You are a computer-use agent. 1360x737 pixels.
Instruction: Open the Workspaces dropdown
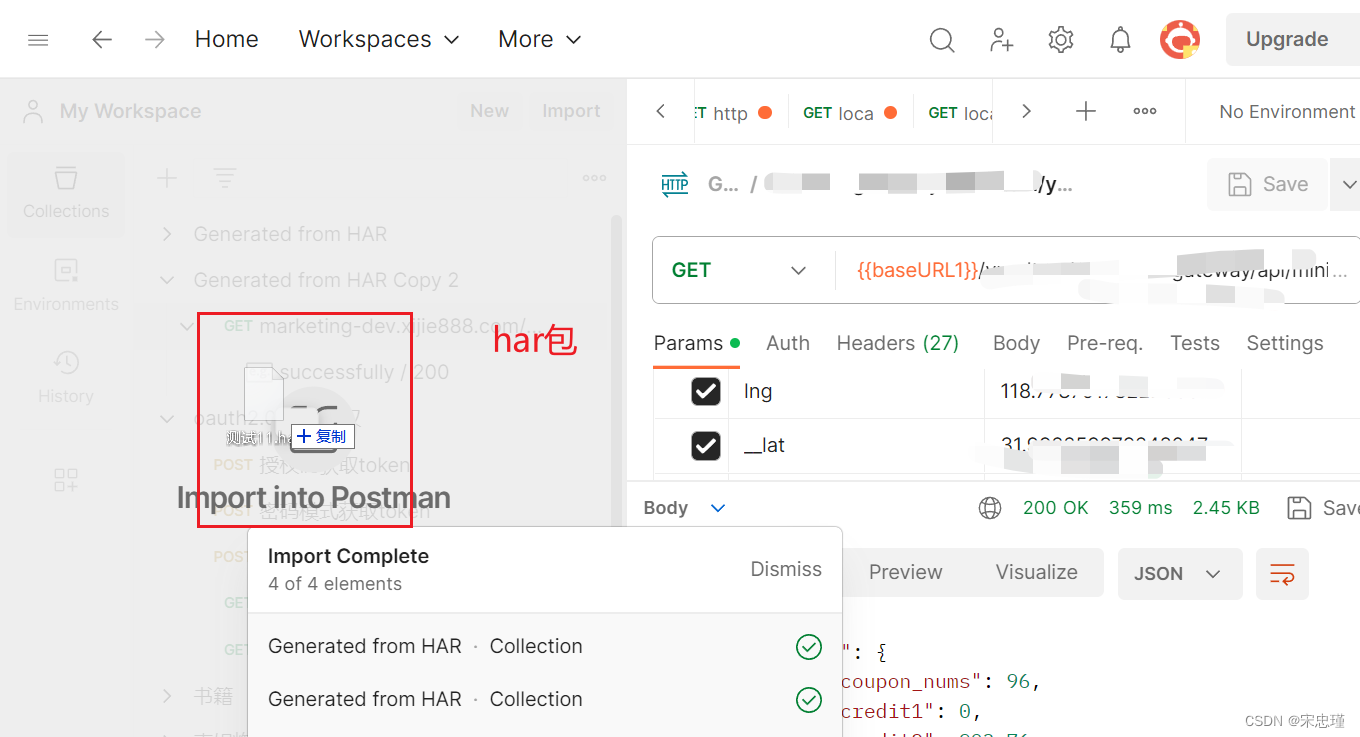click(x=379, y=39)
